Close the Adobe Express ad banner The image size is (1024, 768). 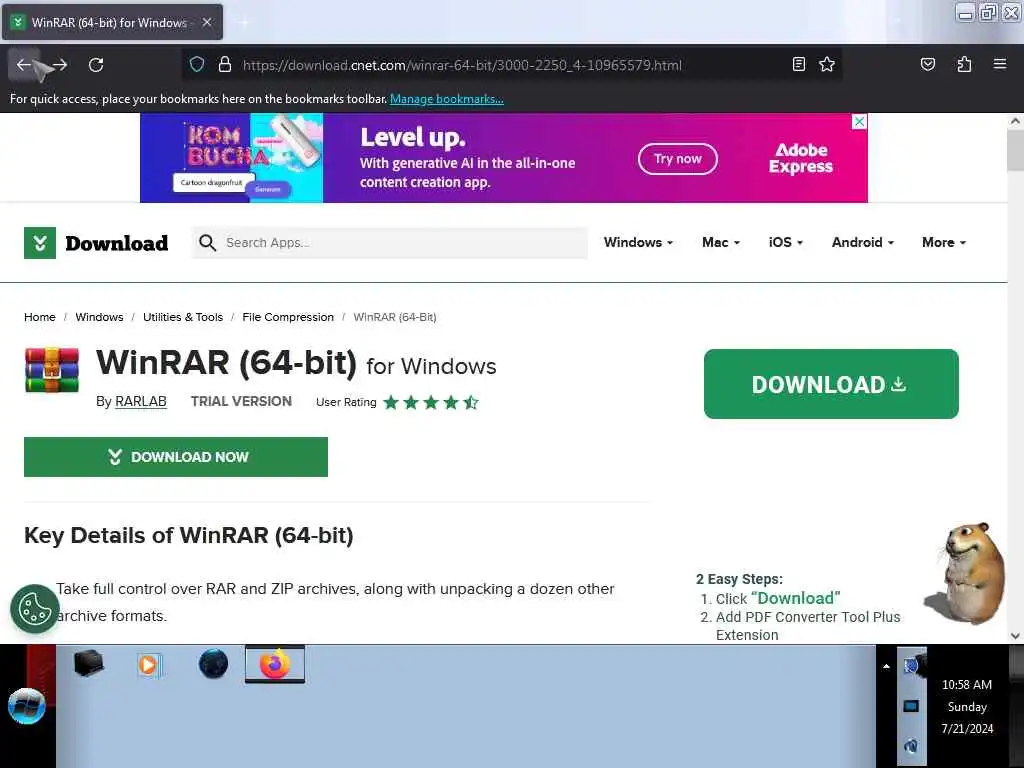860,121
